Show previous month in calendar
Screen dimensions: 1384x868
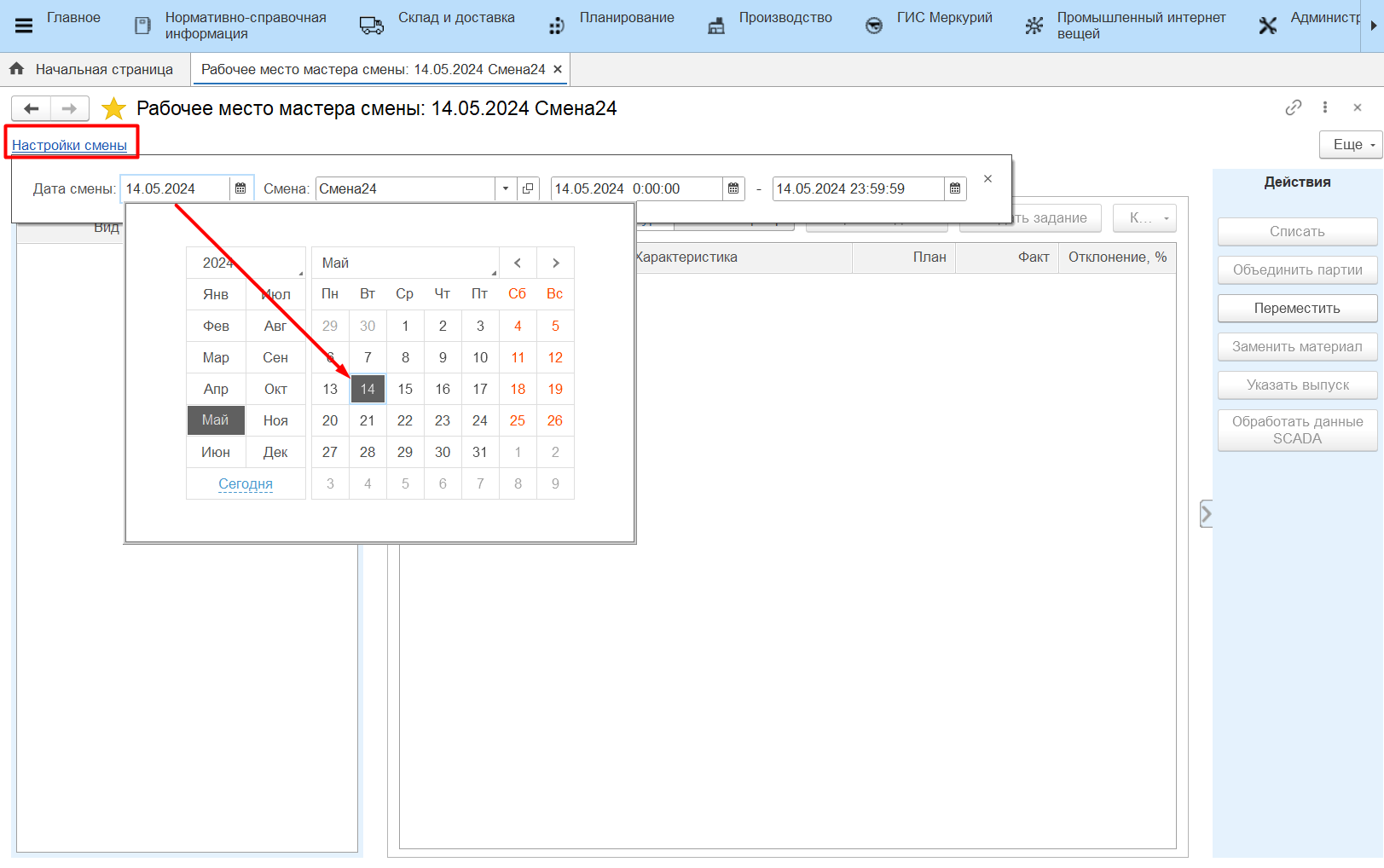pos(518,263)
